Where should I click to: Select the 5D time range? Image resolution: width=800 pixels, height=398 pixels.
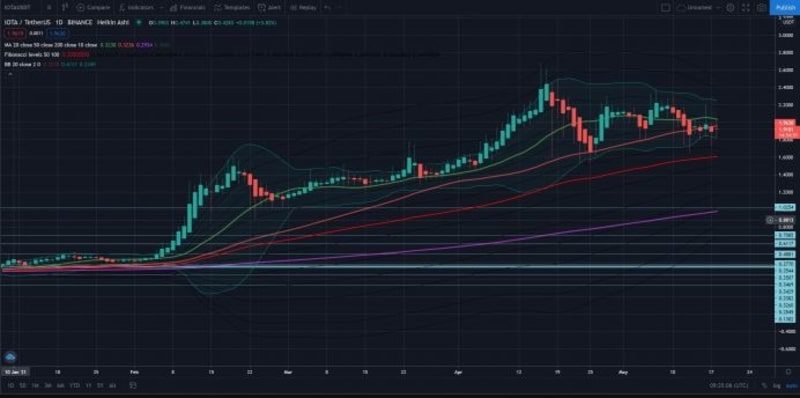click(24, 386)
